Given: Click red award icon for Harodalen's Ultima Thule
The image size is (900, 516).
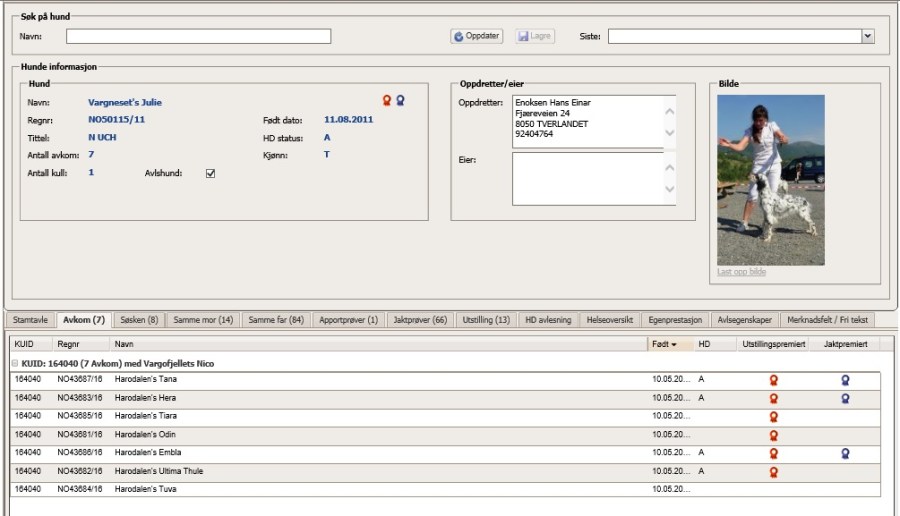Looking at the screenshot, I should click(772, 472).
